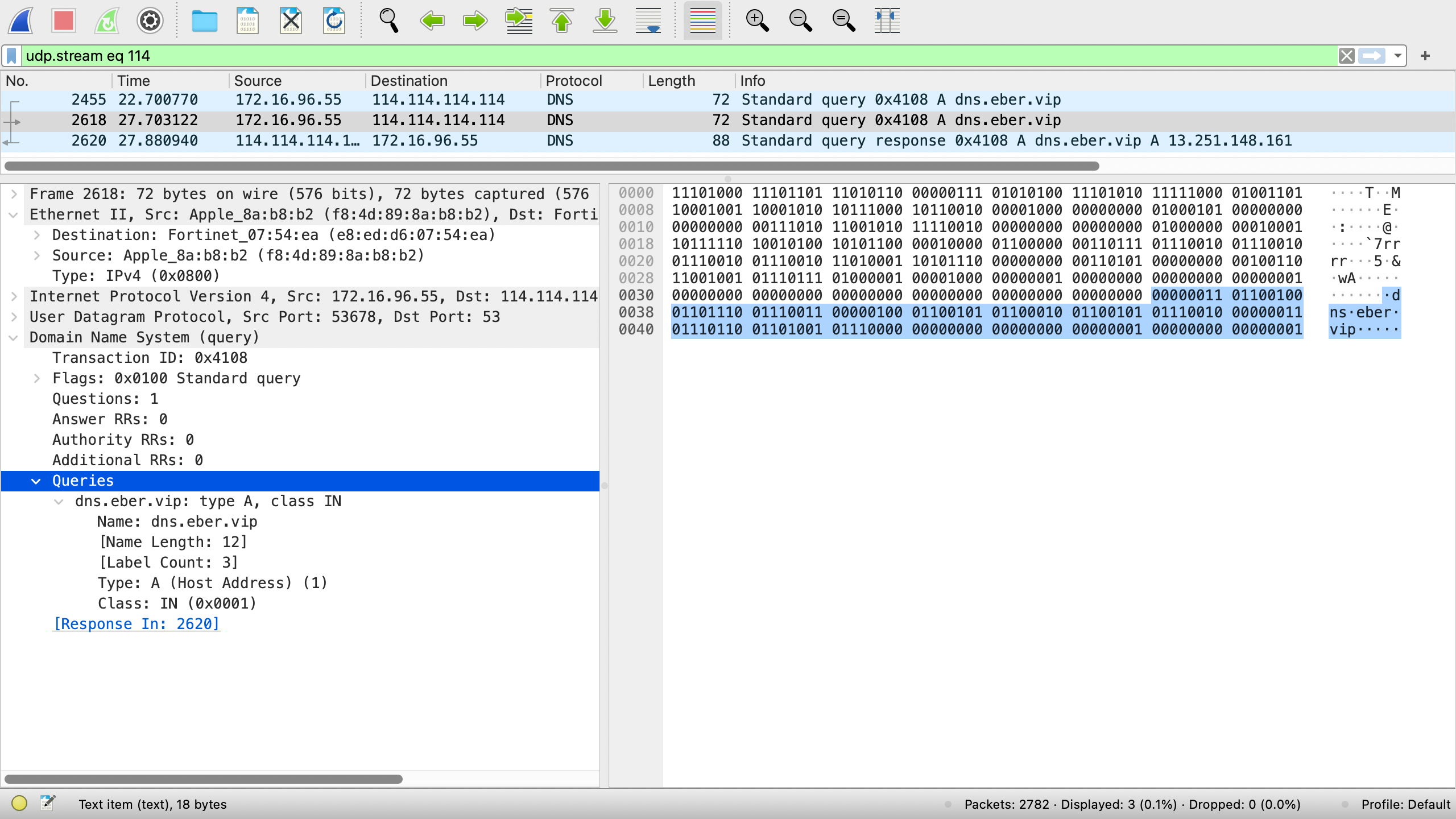Image resolution: width=1456 pixels, height=819 pixels.
Task: Start a new capture with the shark fin icon
Action: pyautogui.click(x=20, y=21)
